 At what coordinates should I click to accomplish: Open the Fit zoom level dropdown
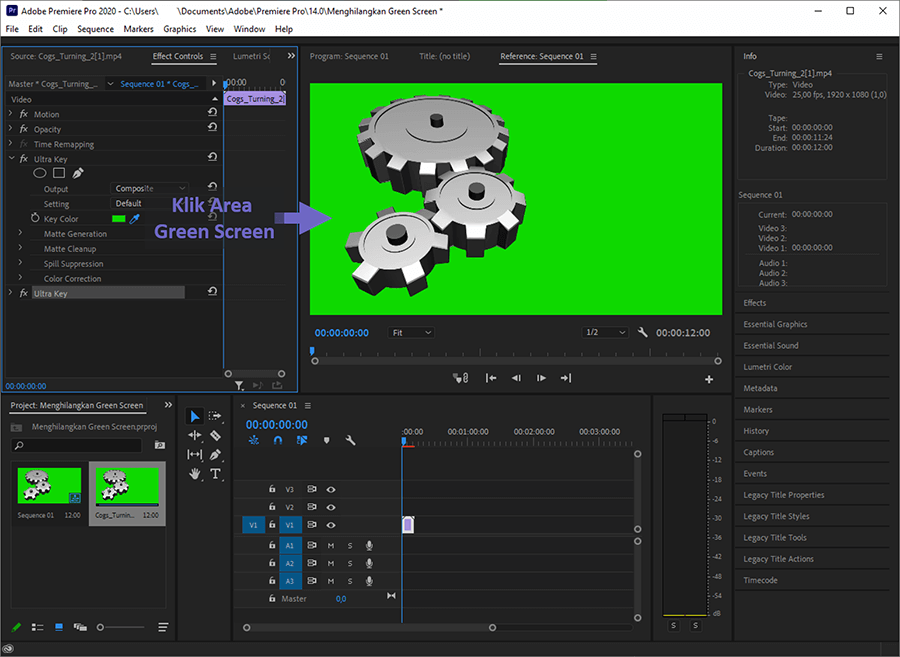(411, 333)
